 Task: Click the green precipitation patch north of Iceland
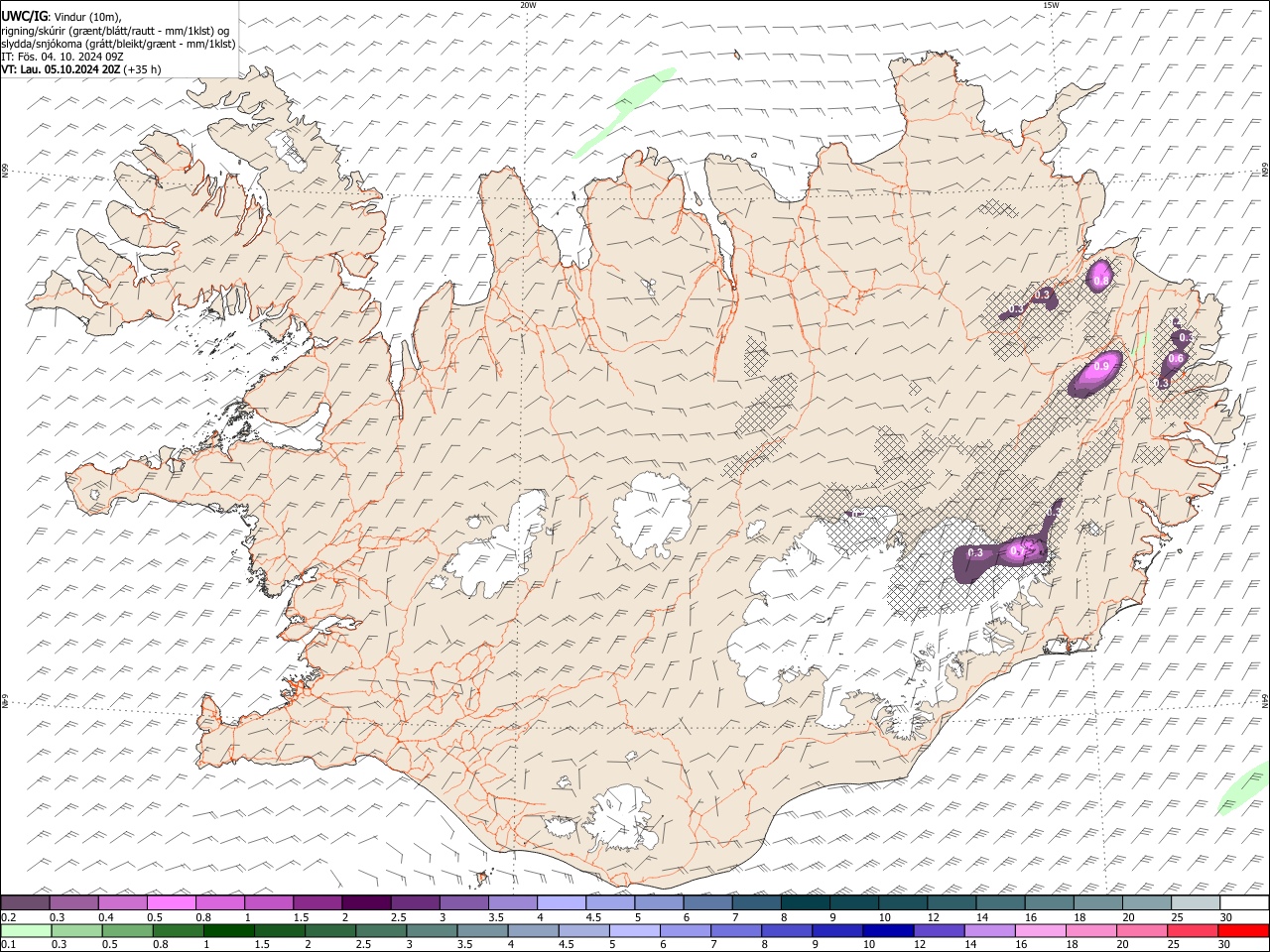pos(624,111)
